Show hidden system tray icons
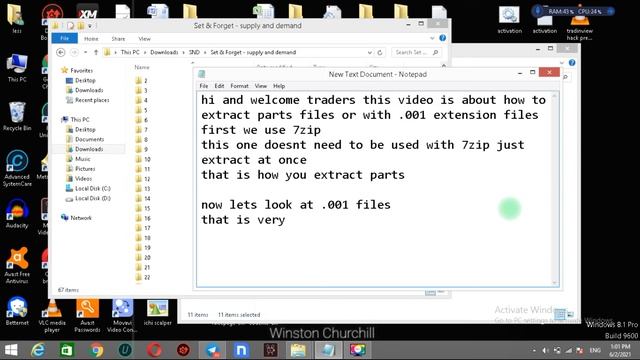The image size is (640, 360). 534,350
